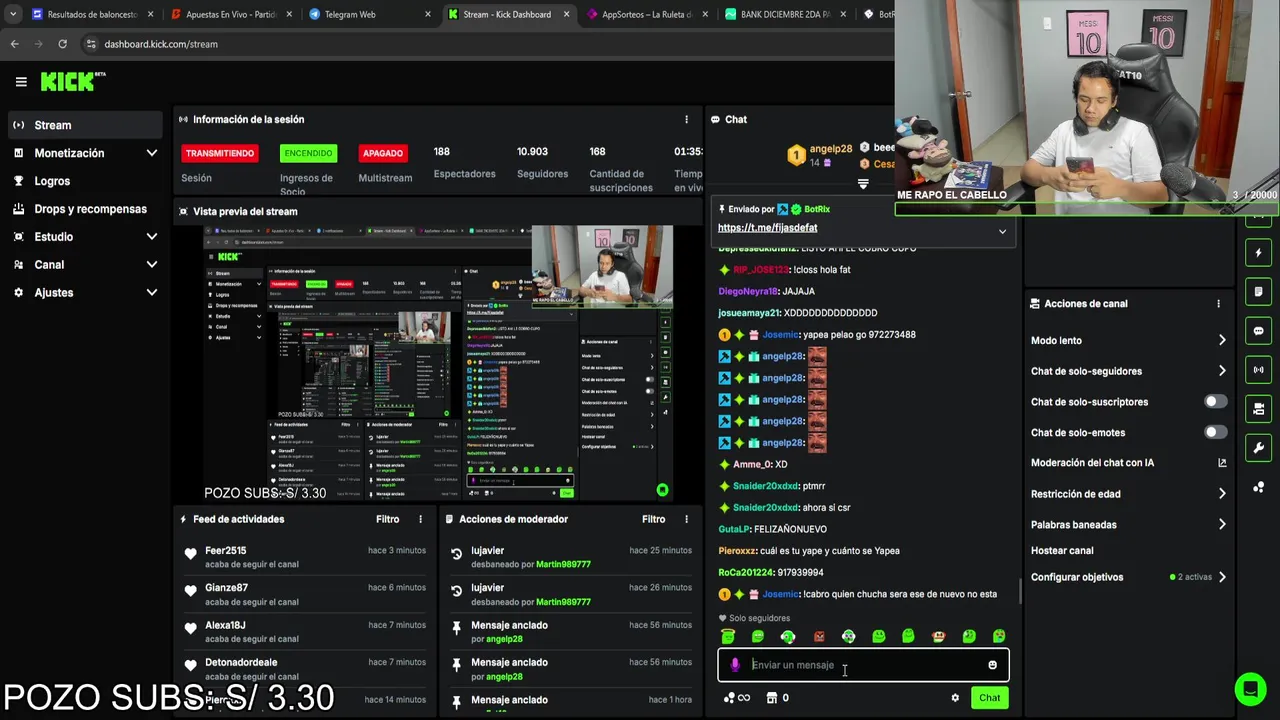This screenshot has width=1280, height=720.
Task: Click the wrench sidebar icon
Action: pyautogui.click(x=1258, y=448)
